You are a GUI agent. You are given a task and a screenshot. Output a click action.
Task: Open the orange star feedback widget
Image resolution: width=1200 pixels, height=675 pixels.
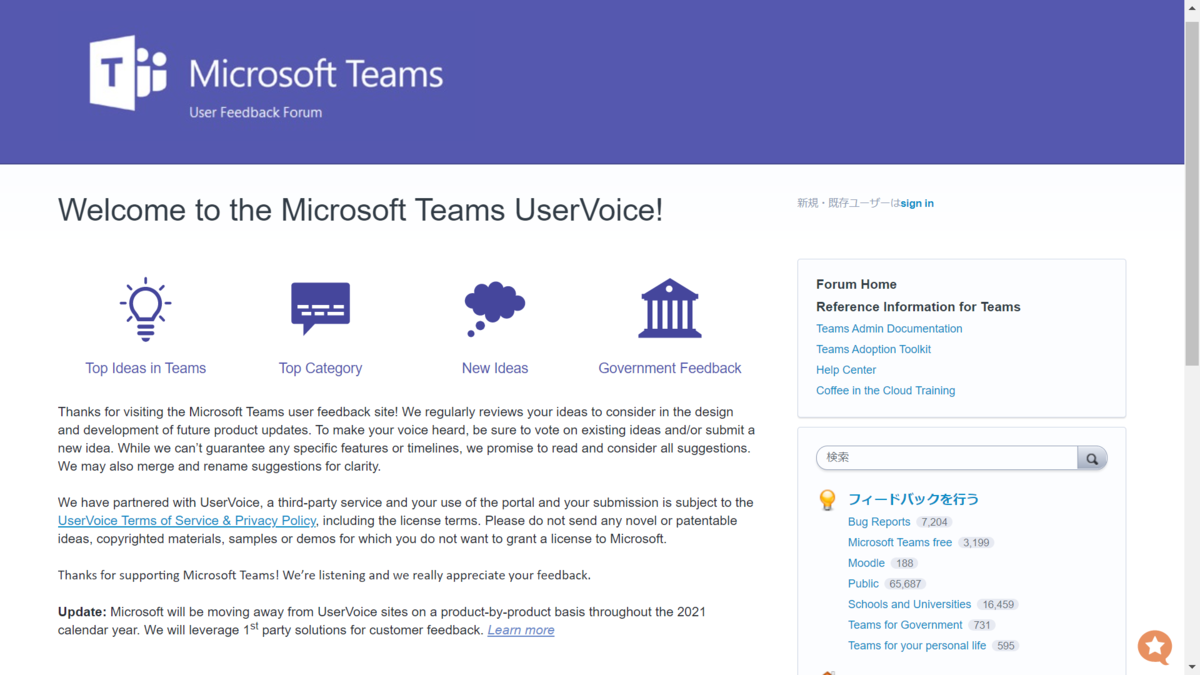1155,647
